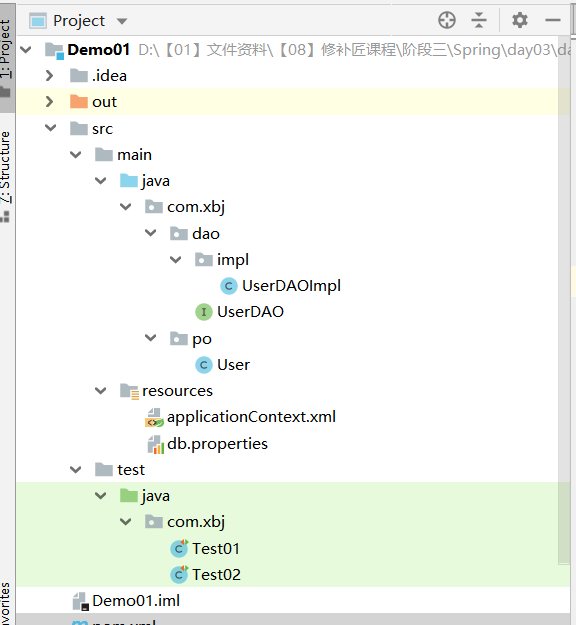The width and height of the screenshot is (576, 625).
Task: Expand the .idea folder
Action: [x=49, y=76]
